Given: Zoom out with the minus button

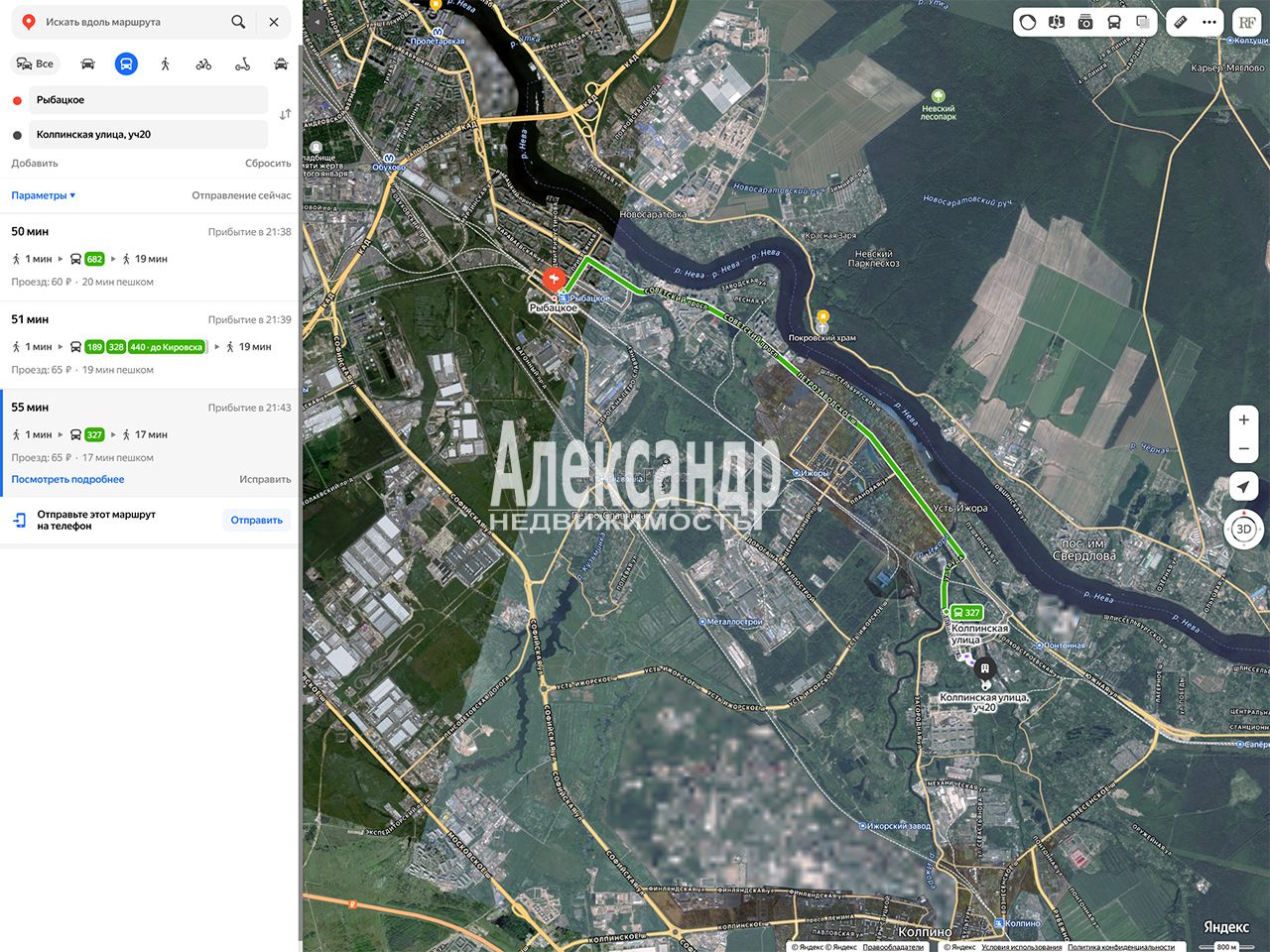Looking at the screenshot, I should (1244, 448).
